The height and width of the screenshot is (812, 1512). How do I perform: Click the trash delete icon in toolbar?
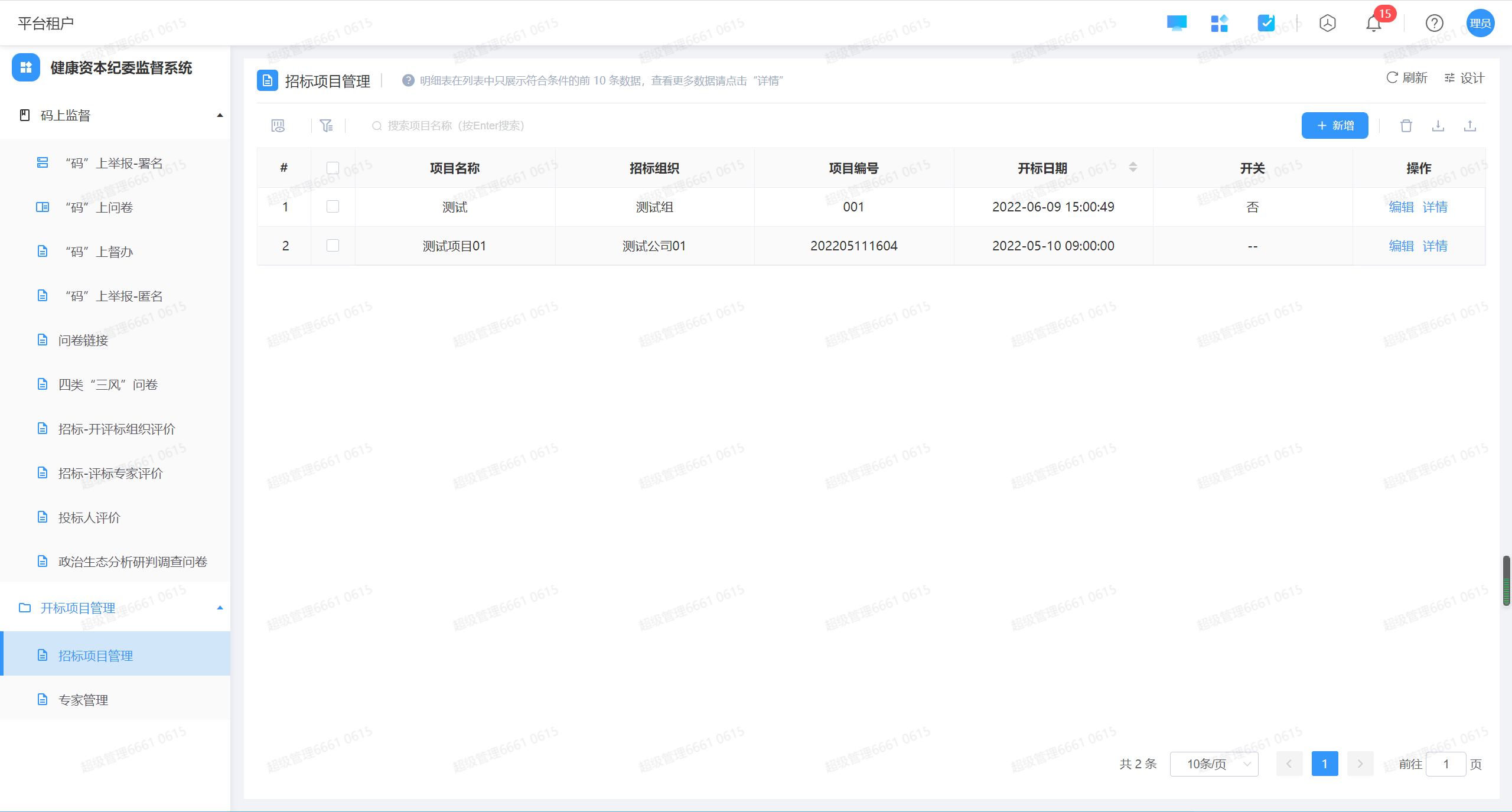1406,126
